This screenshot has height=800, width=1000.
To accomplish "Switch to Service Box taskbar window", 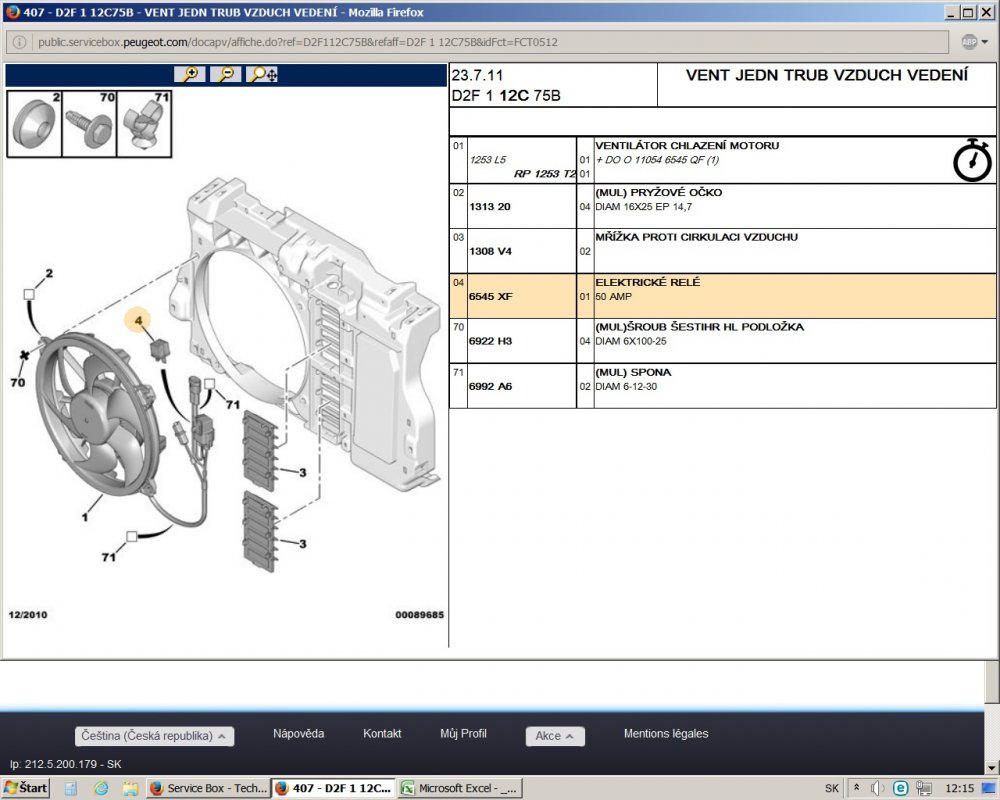I will [208, 788].
